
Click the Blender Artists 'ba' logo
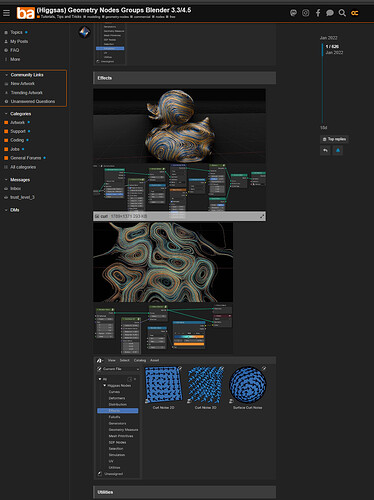coord(26,13)
